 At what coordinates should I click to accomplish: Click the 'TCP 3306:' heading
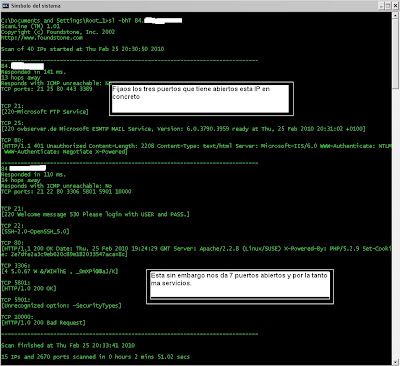16,266
